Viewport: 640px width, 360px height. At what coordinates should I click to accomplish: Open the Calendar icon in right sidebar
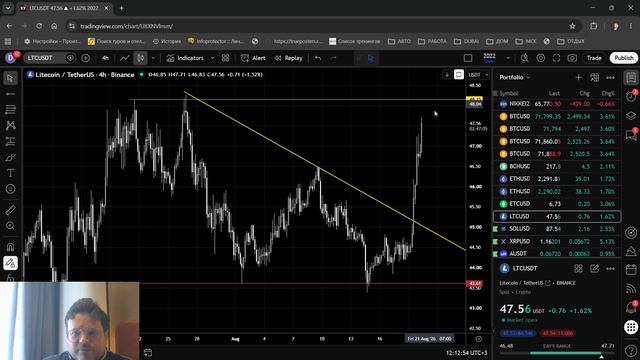631,269
